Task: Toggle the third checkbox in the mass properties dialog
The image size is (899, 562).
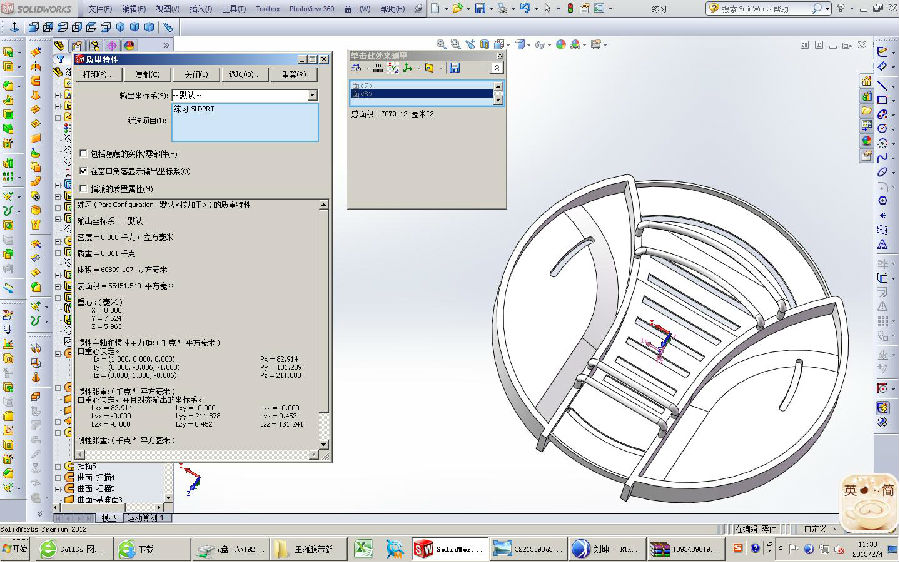Action: coord(83,188)
